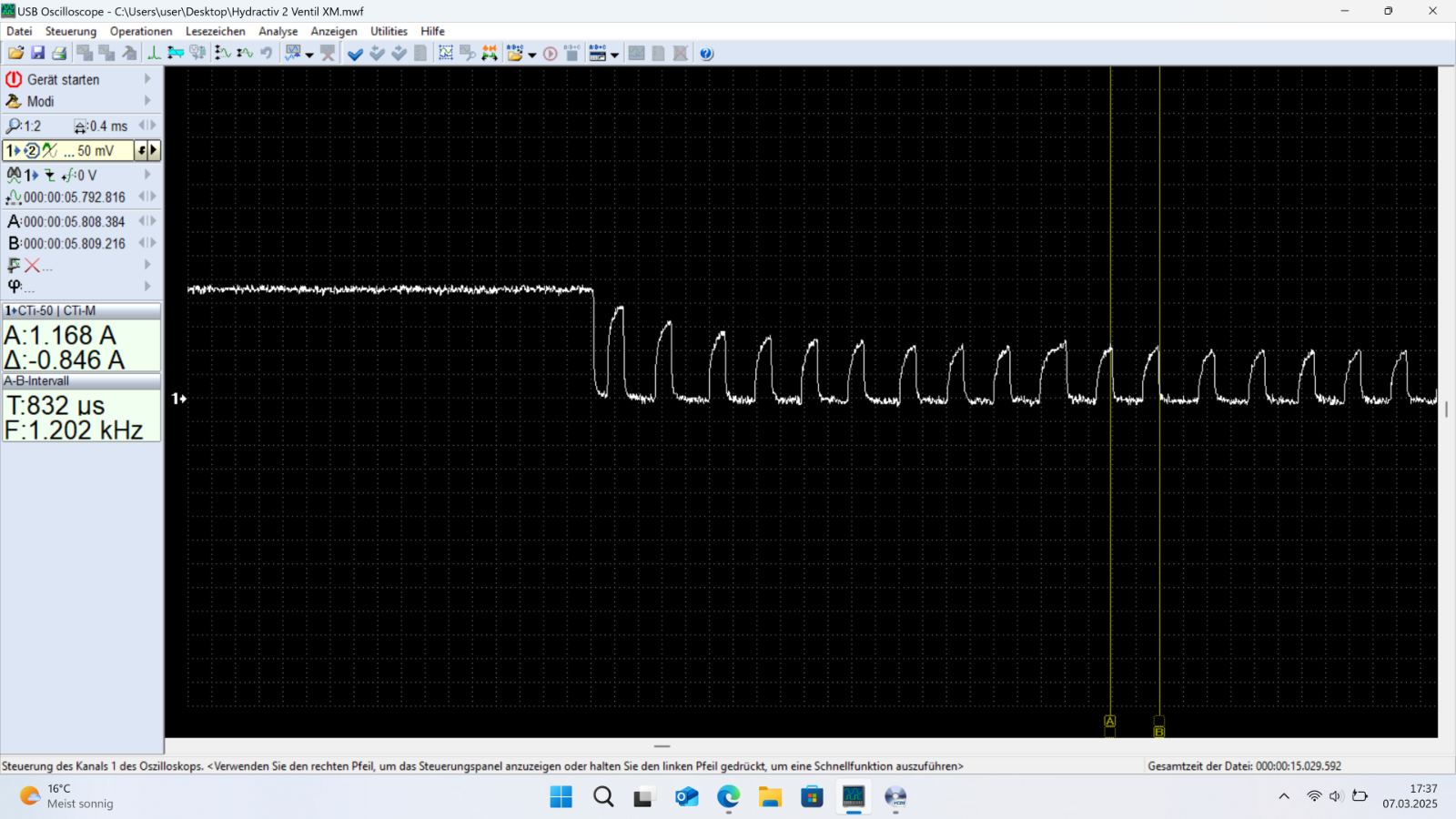This screenshot has height=819, width=1456.
Task: Click the zoom-to-selection waveform icon
Action: point(445,53)
